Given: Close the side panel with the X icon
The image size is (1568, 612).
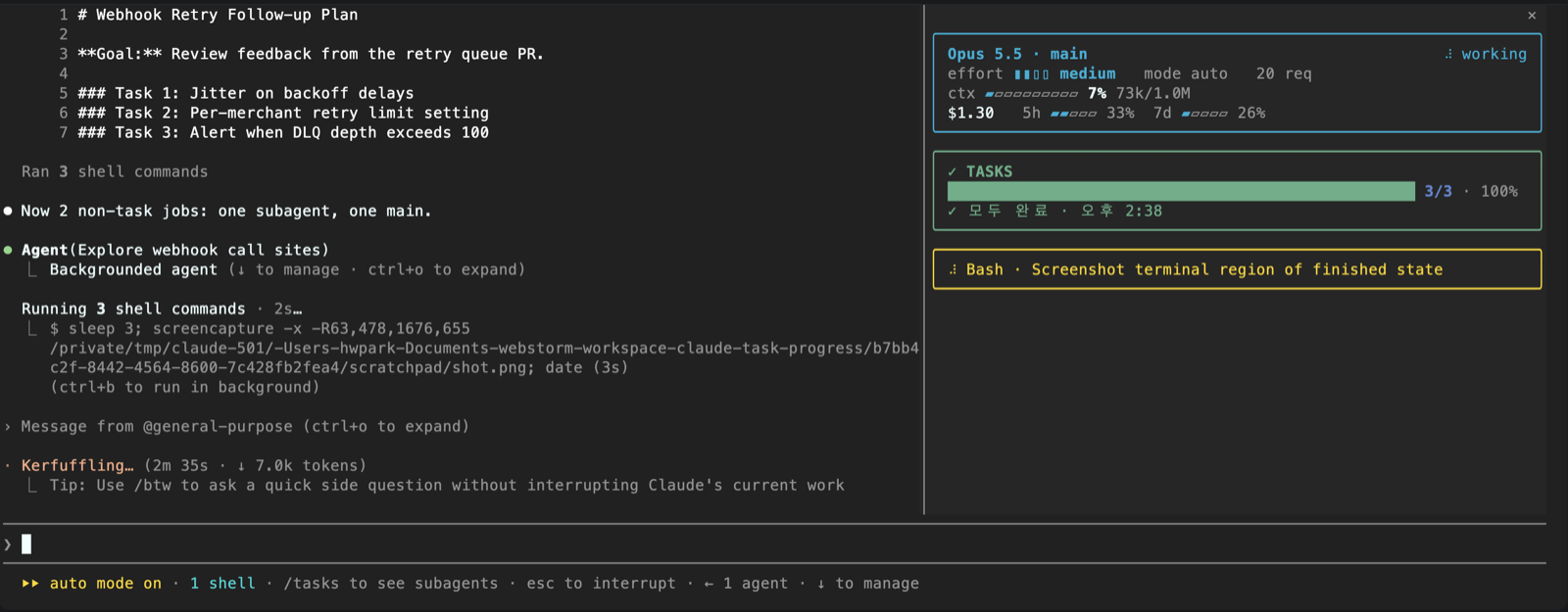Looking at the screenshot, I should [1532, 15].
